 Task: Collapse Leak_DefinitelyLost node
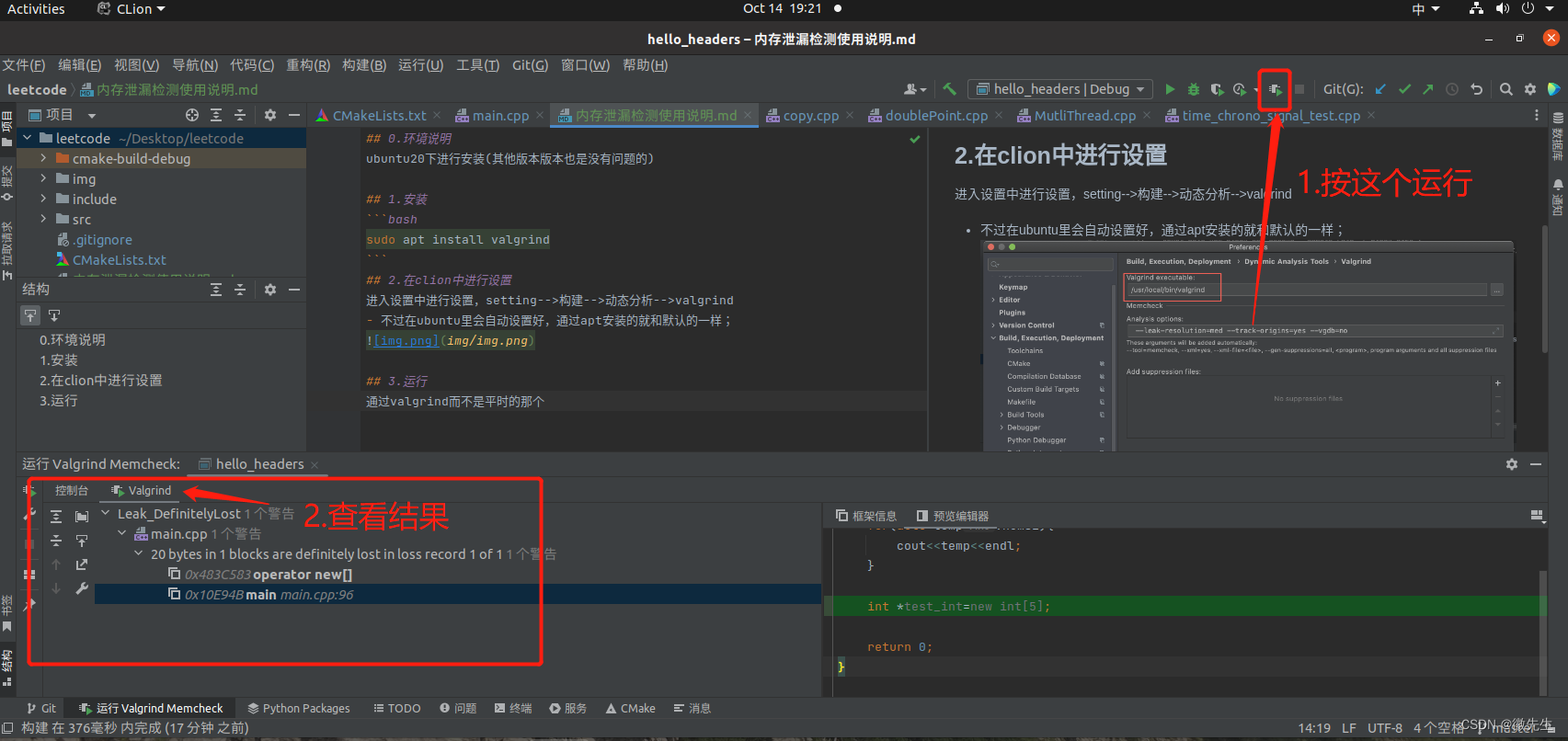point(106,513)
